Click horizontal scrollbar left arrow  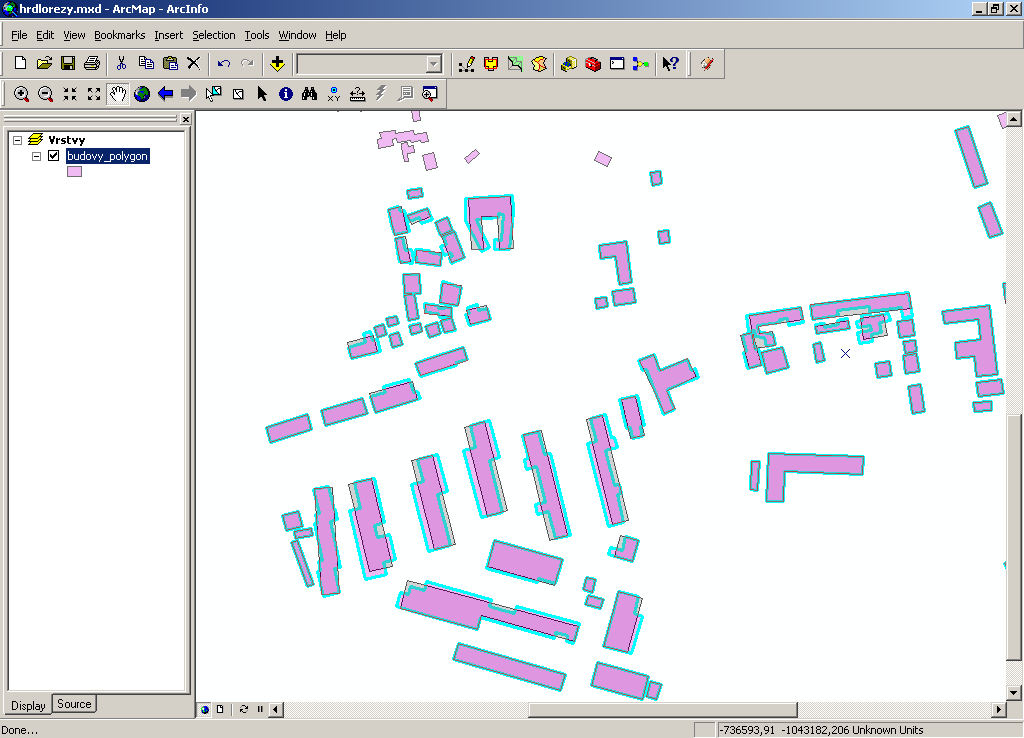pyautogui.click(x=276, y=709)
